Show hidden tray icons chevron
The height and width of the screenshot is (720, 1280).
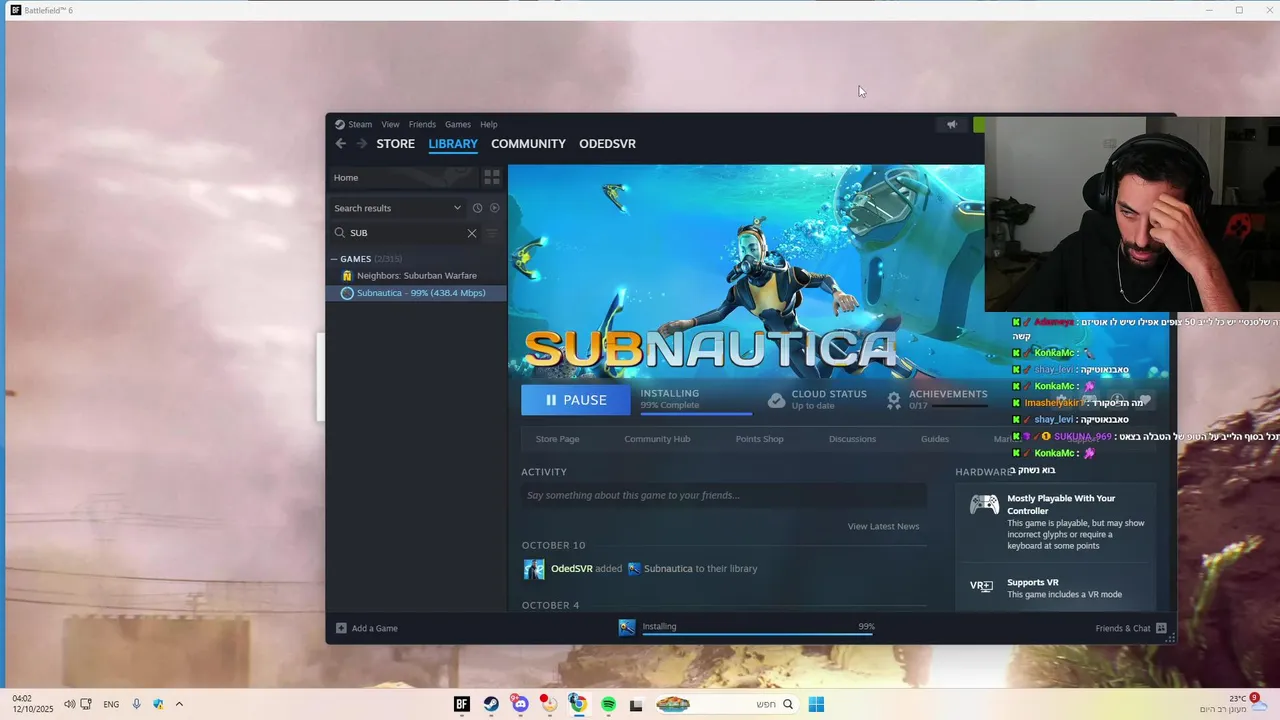click(179, 704)
